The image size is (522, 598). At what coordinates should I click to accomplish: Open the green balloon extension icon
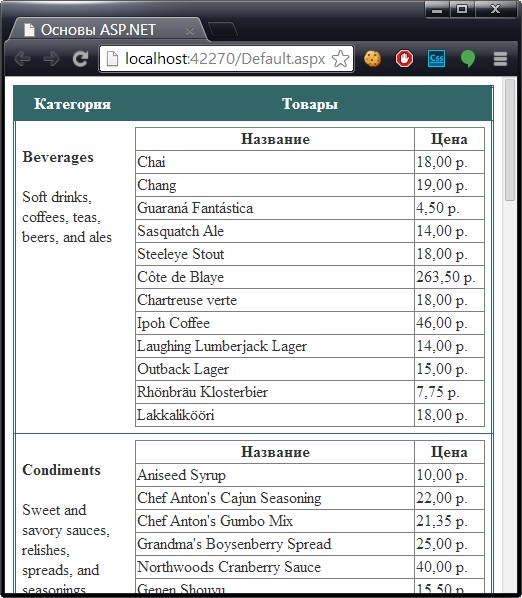(x=468, y=59)
